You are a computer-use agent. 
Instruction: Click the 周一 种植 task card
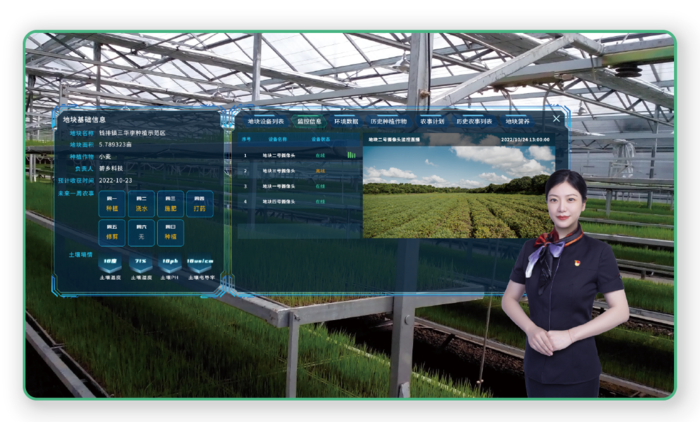112,204
